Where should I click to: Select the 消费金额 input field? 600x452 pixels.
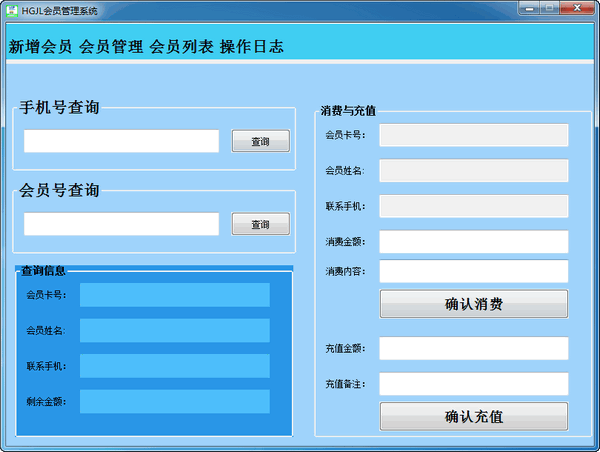[473, 242]
